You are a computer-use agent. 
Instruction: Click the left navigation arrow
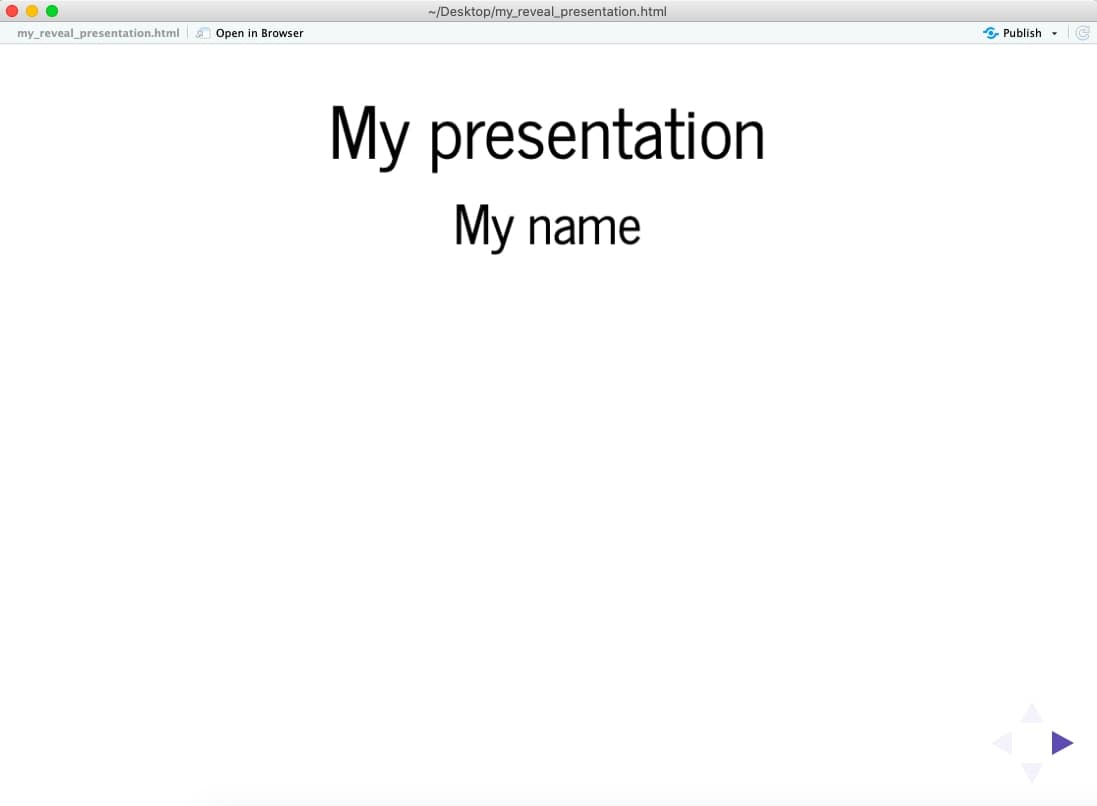pyautogui.click(x=1003, y=742)
